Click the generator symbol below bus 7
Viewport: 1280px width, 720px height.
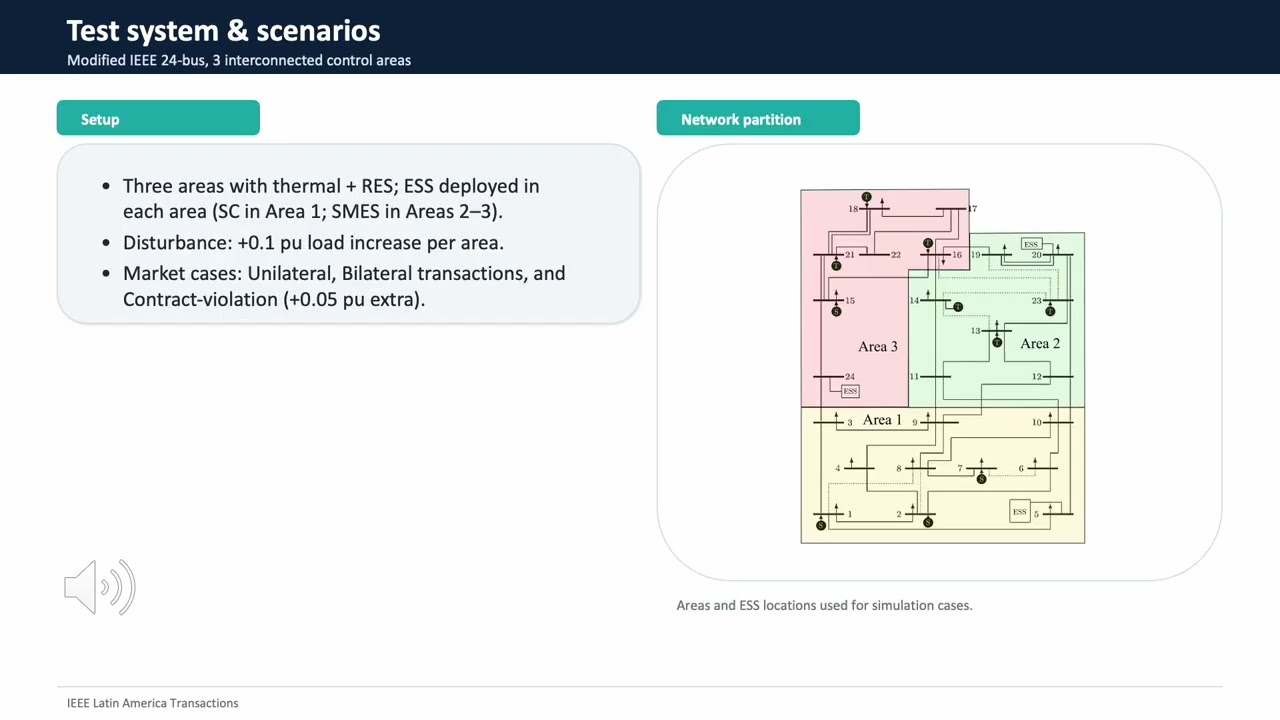(981, 479)
